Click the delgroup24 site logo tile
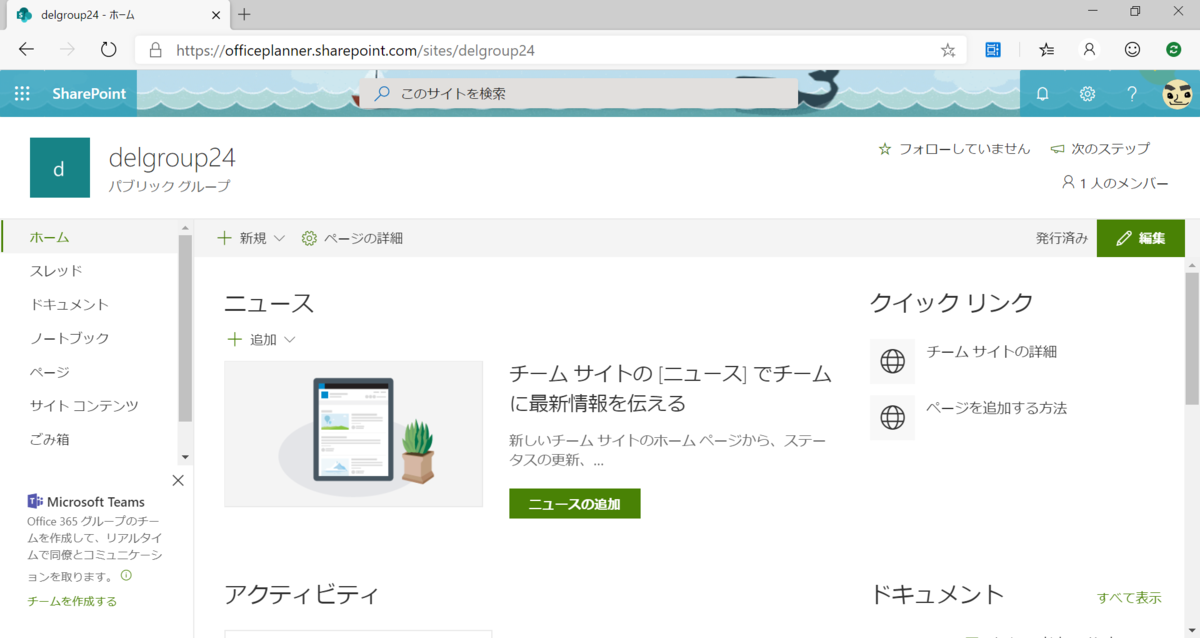Image resolution: width=1200 pixels, height=638 pixels. point(60,168)
